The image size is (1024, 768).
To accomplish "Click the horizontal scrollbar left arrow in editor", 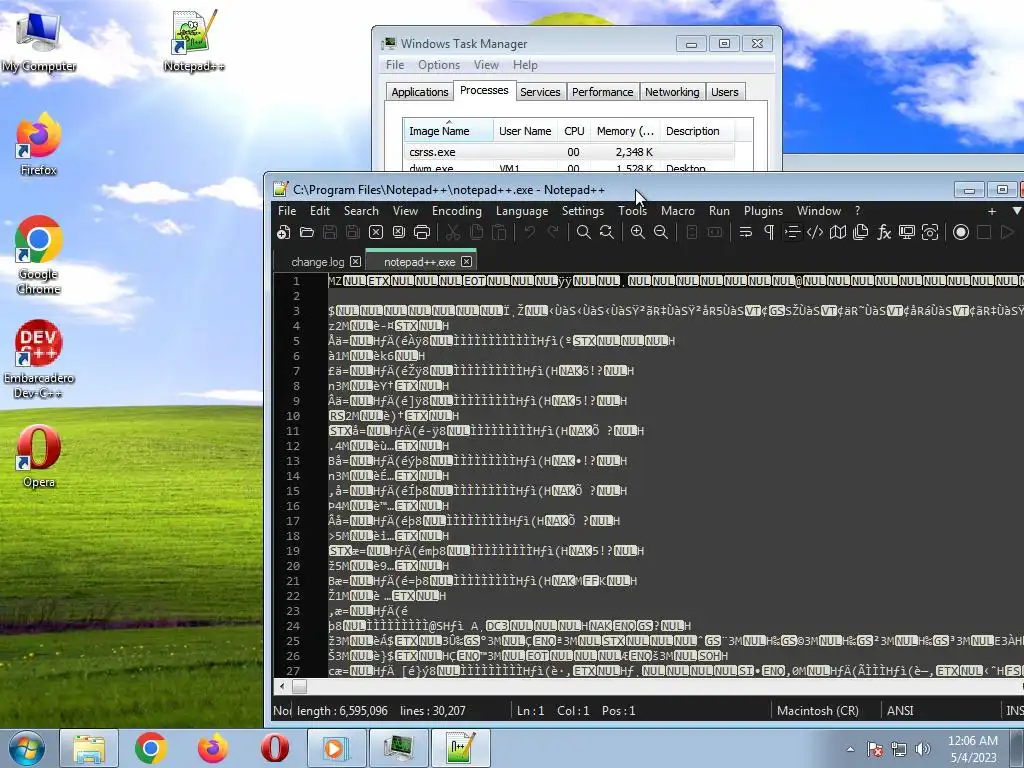I will click(x=282, y=686).
